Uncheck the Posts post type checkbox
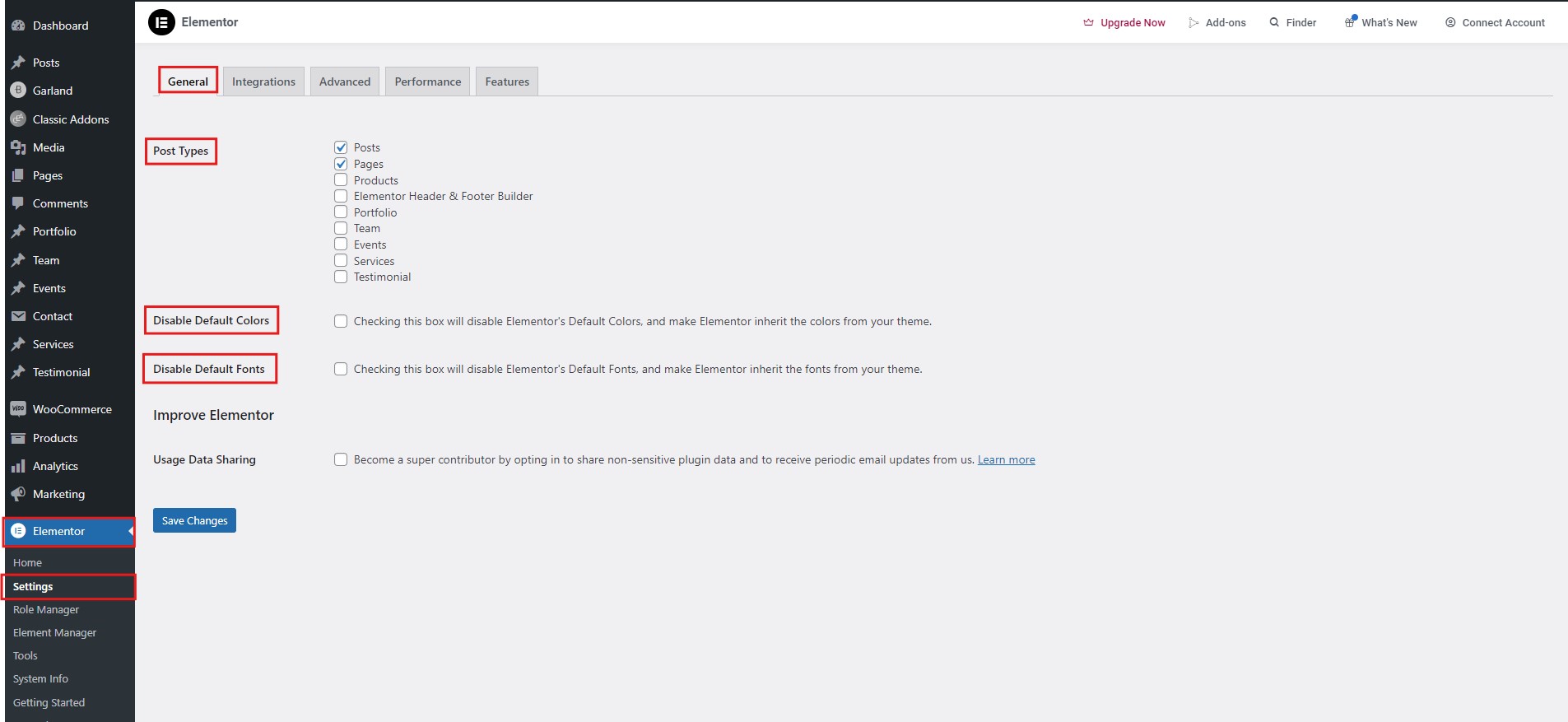Screen dimensions: 1568x722 [x=341, y=147]
